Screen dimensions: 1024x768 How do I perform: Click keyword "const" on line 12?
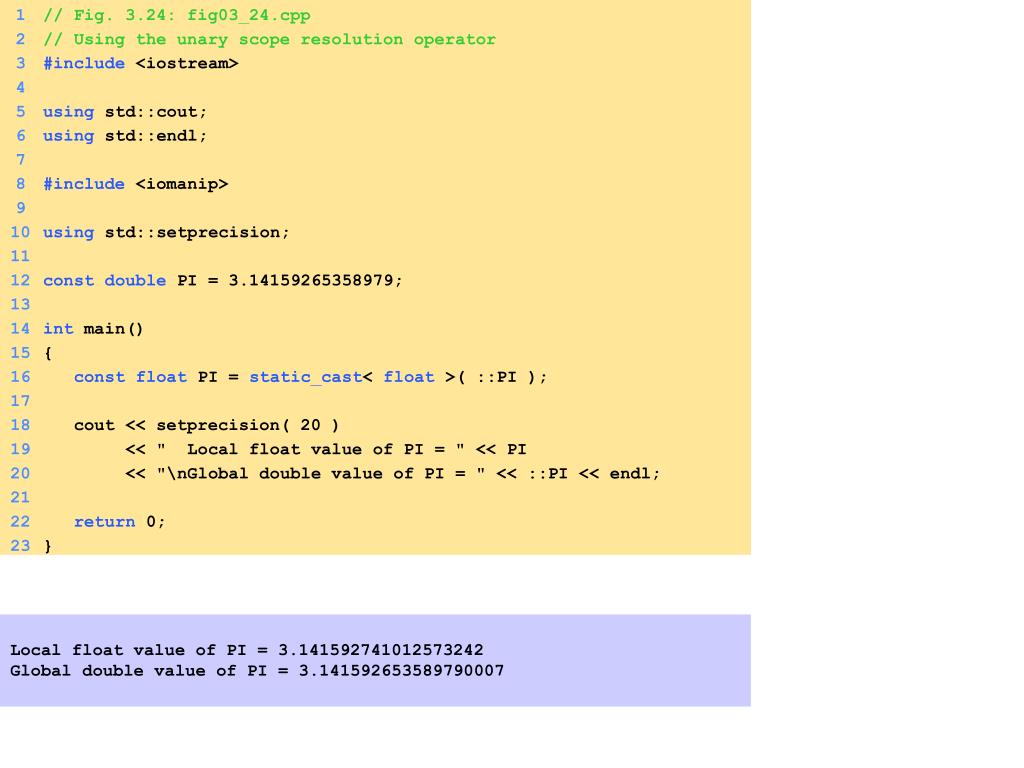(x=69, y=281)
